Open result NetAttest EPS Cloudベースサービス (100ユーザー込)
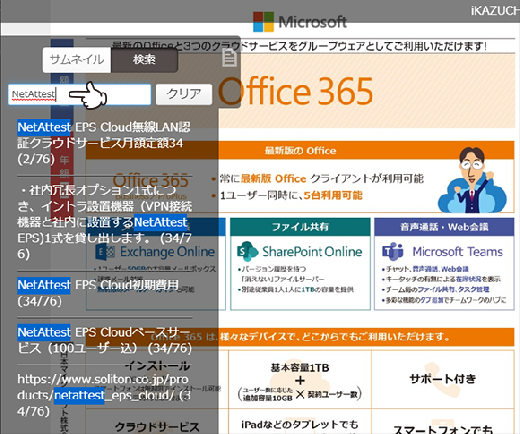The width and height of the screenshot is (520, 434). (104, 340)
